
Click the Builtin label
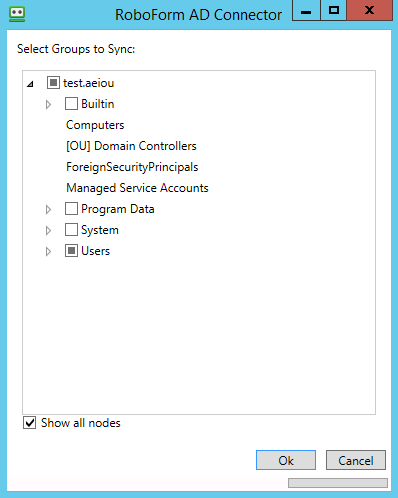[x=98, y=104]
